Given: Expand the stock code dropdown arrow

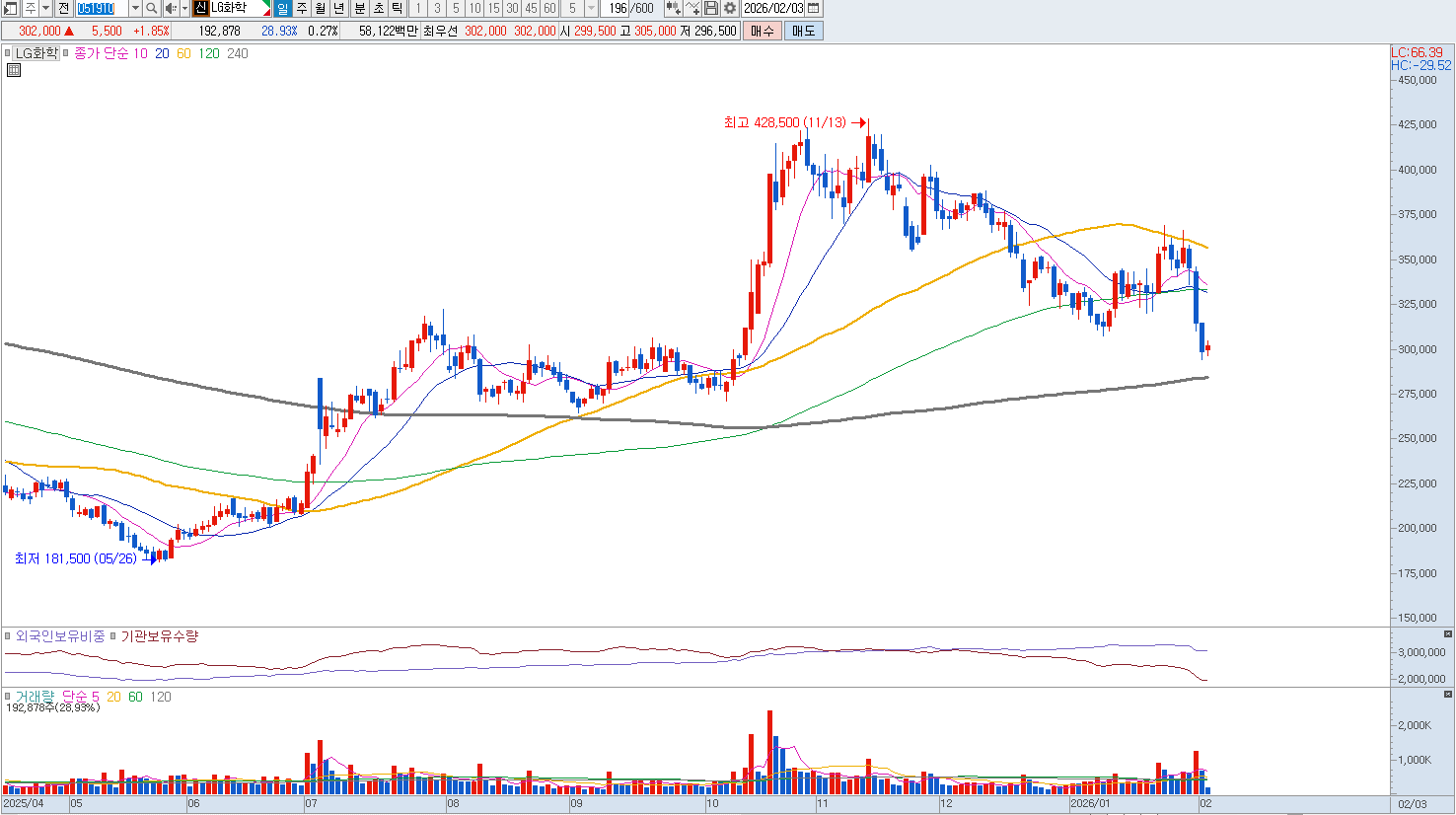Looking at the screenshot, I should point(135,8).
